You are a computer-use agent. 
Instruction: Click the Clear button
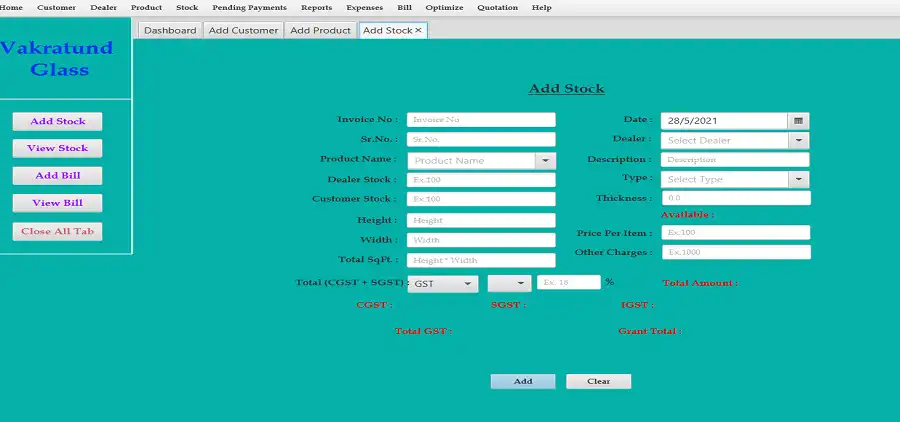tap(598, 381)
